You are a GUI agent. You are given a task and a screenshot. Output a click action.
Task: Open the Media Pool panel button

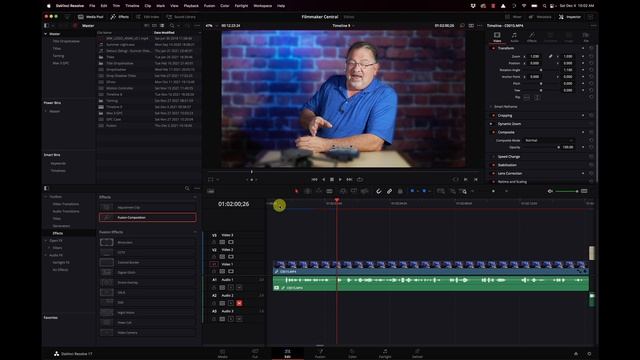91,17
